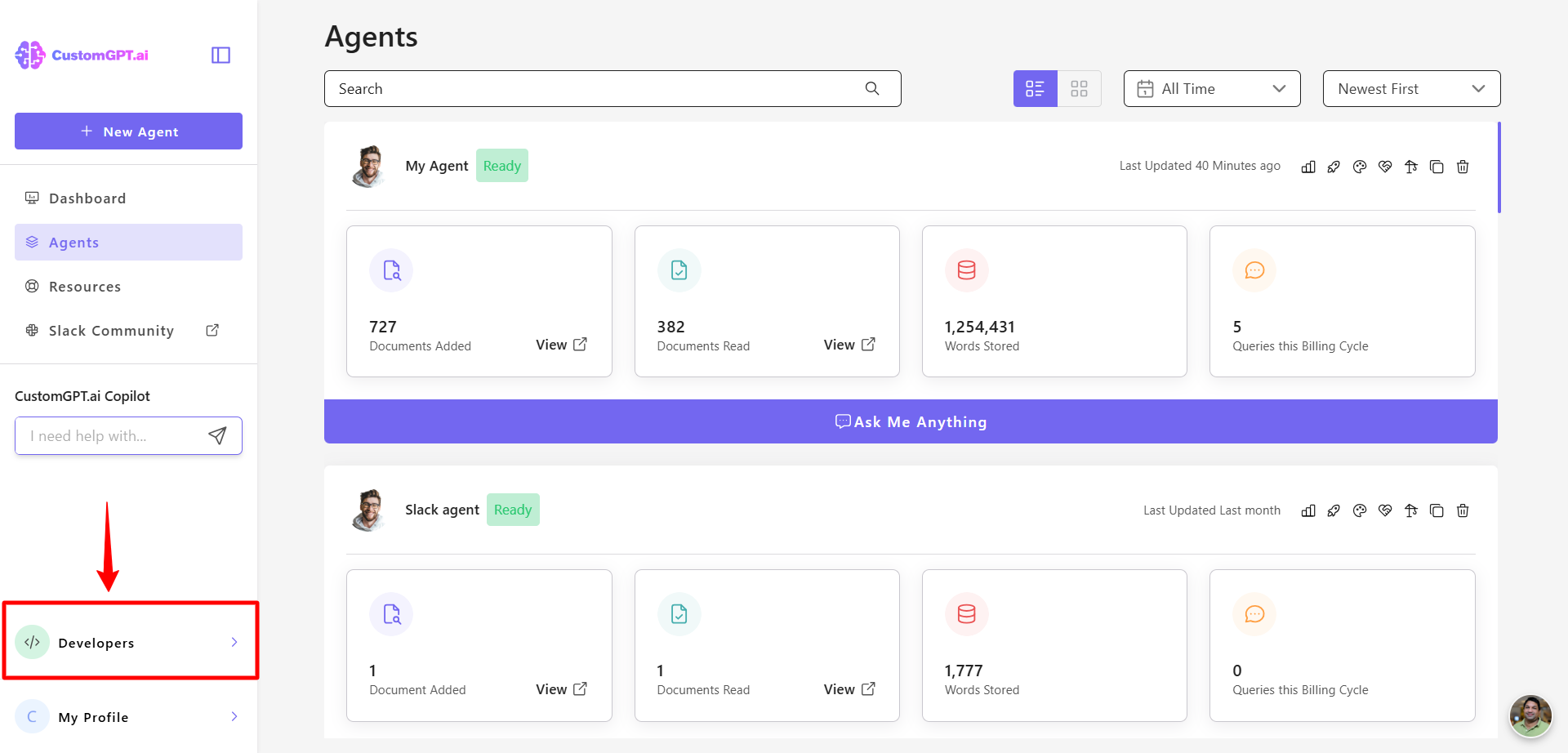Click the 1,777 Words Stored value

(x=964, y=671)
